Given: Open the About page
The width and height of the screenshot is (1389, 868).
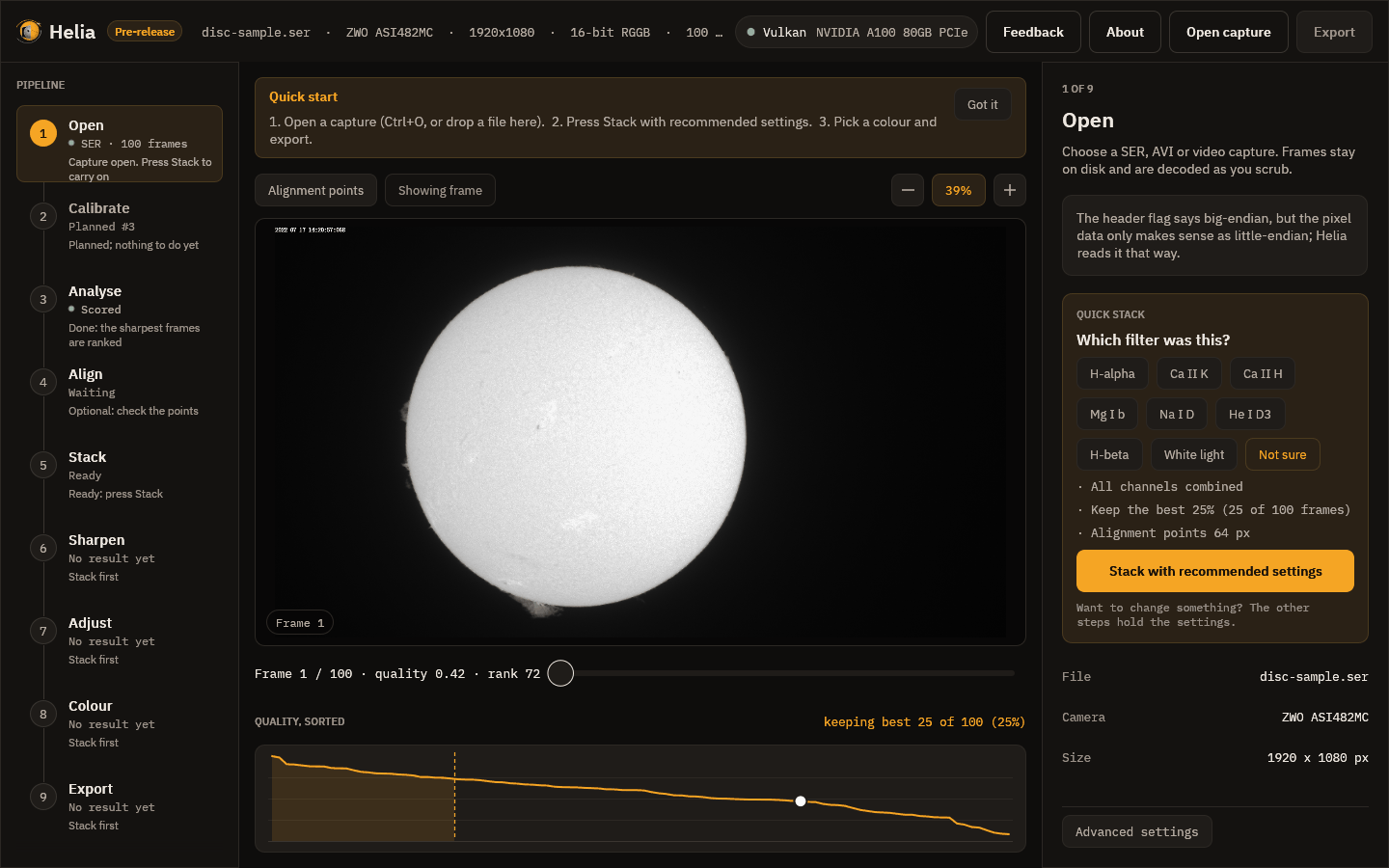Looking at the screenshot, I should tap(1125, 32).
